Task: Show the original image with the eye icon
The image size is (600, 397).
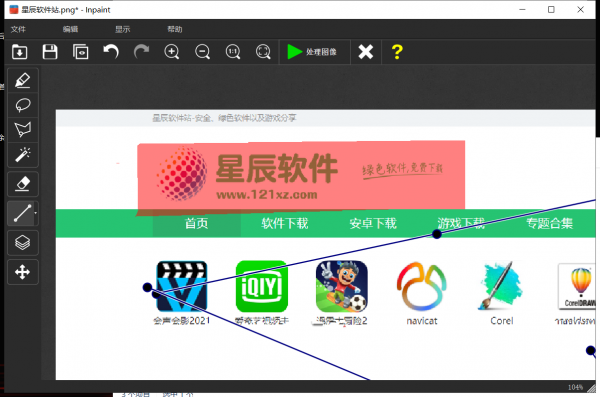Action: tap(80, 52)
